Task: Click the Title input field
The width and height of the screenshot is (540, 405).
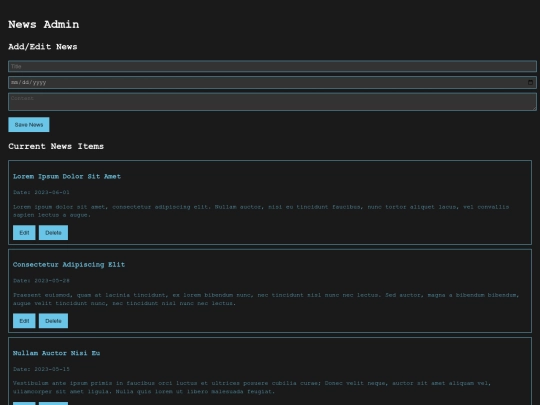Action: pos(272,66)
